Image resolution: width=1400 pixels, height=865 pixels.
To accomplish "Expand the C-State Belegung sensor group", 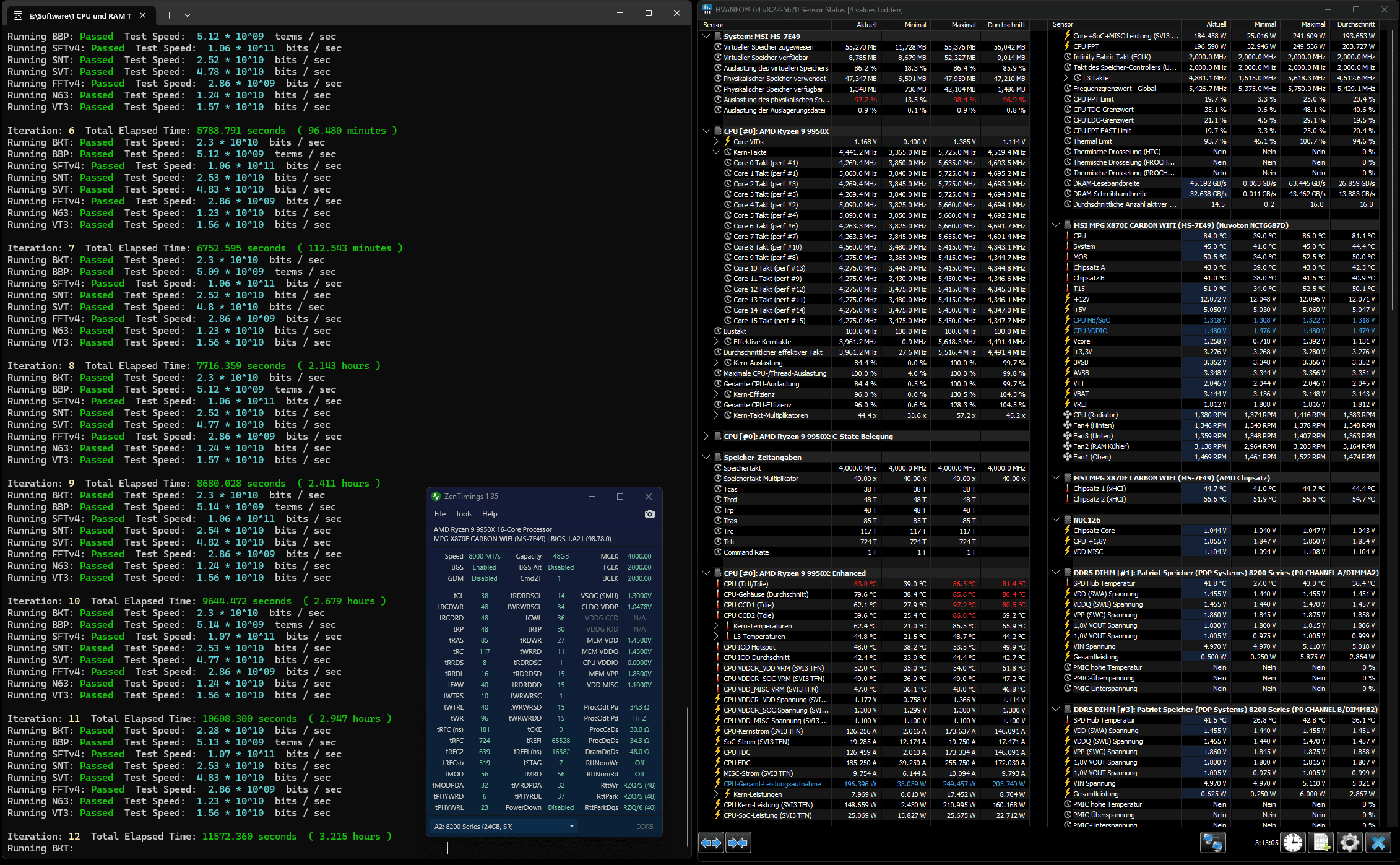I will tap(706, 437).
